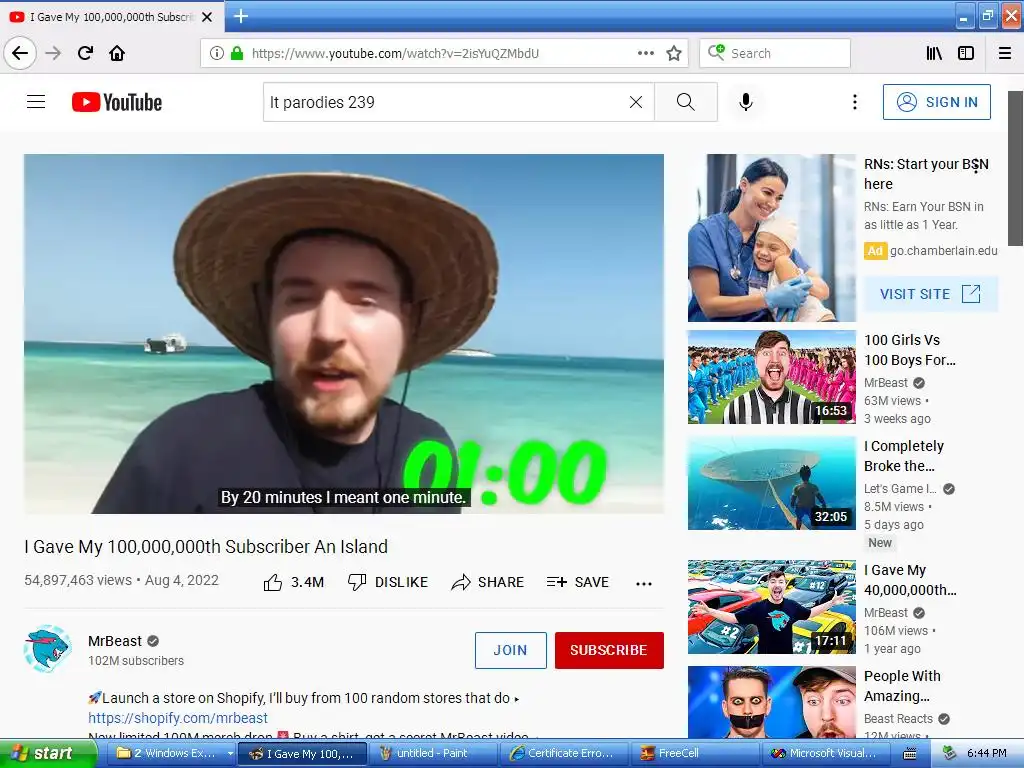Share the video using SHARE button
Screen dimensions: 1024x768
coord(487,582)
